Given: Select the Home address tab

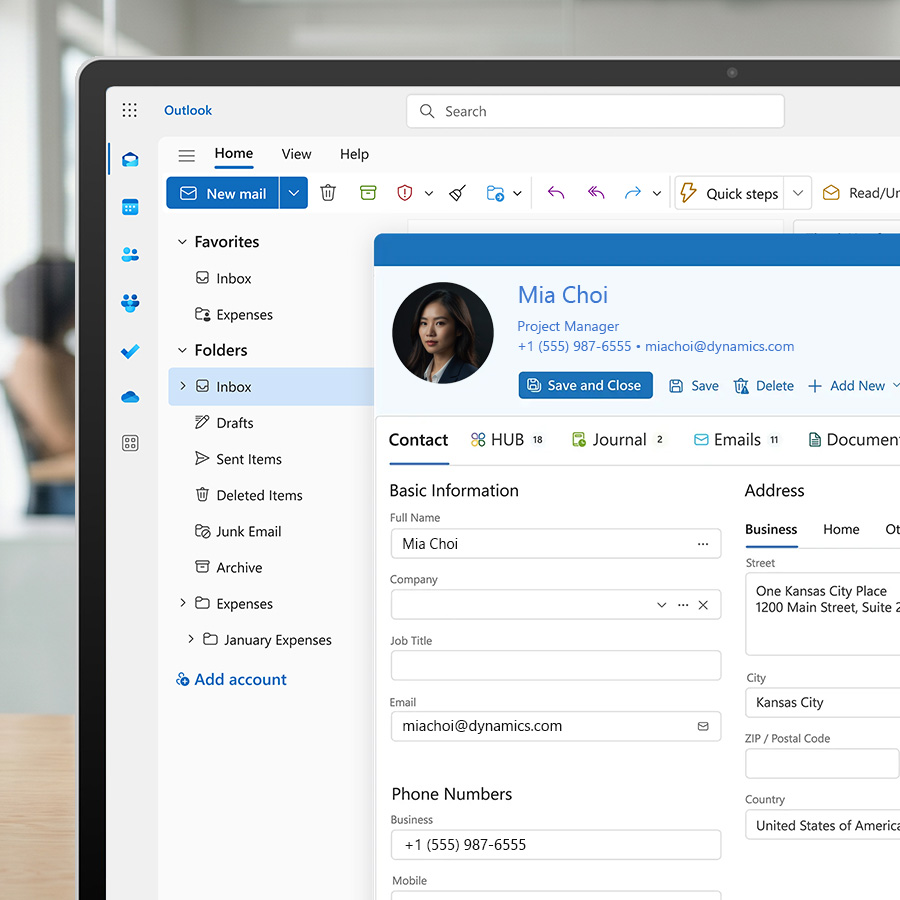Looking at the screenshot, I should [x=841, y=529].
